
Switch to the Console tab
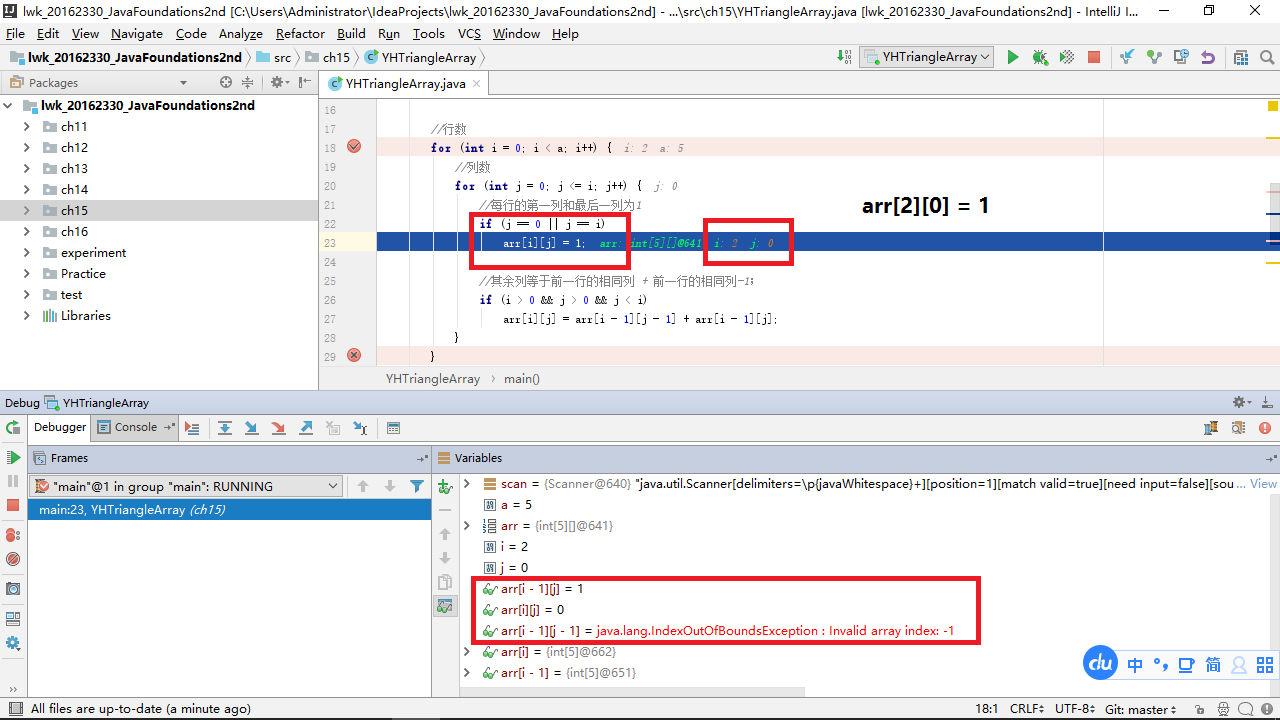(135, 427)
